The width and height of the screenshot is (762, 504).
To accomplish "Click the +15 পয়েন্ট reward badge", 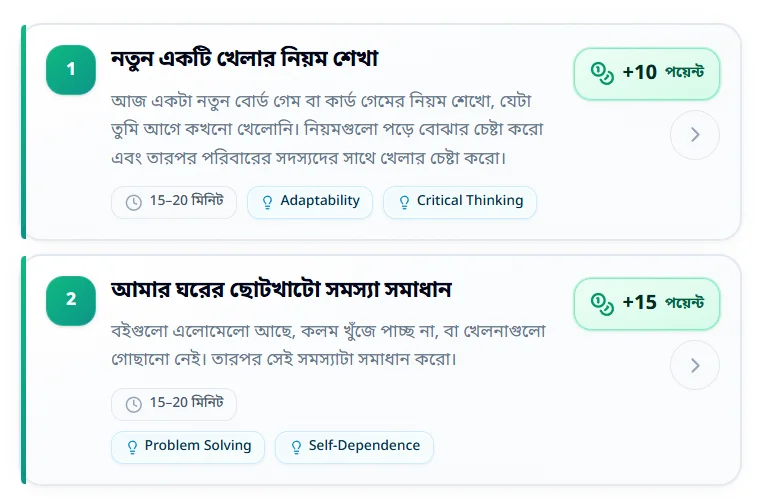I will (x=646, y=304).
